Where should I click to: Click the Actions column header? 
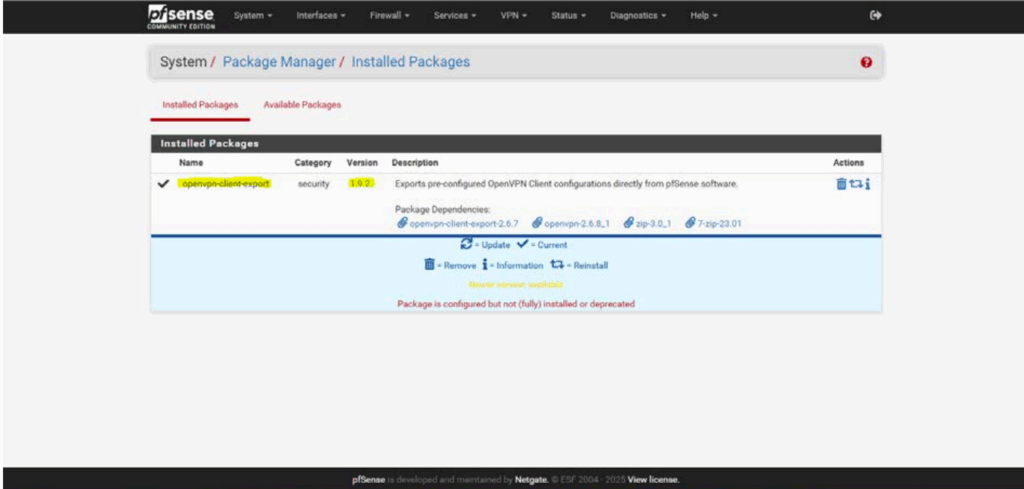pos(848,163)
